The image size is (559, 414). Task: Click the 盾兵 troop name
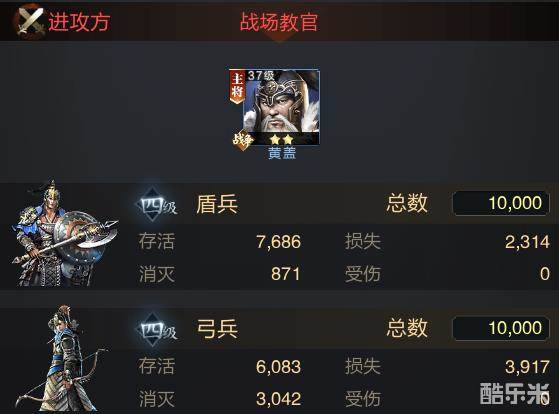[x=217, y=204]
